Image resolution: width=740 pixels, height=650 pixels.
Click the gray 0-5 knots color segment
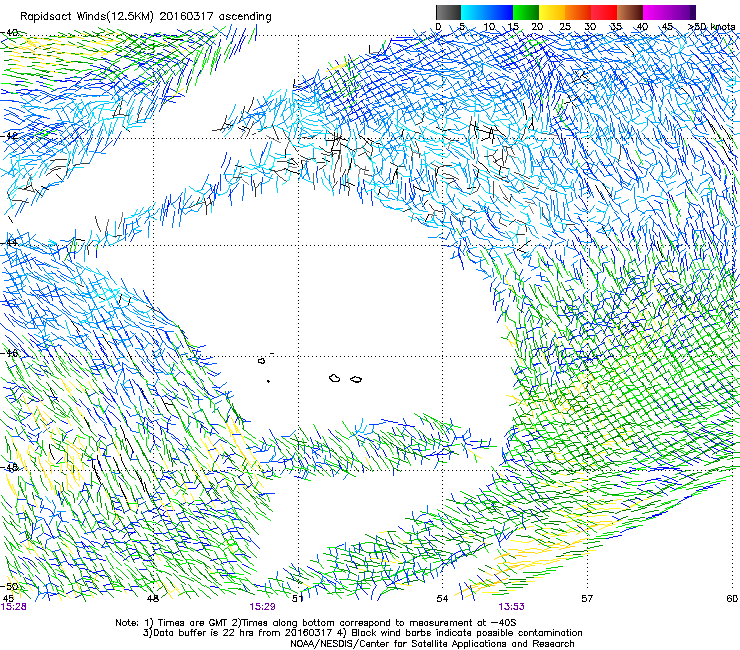(x=448, y=12)
